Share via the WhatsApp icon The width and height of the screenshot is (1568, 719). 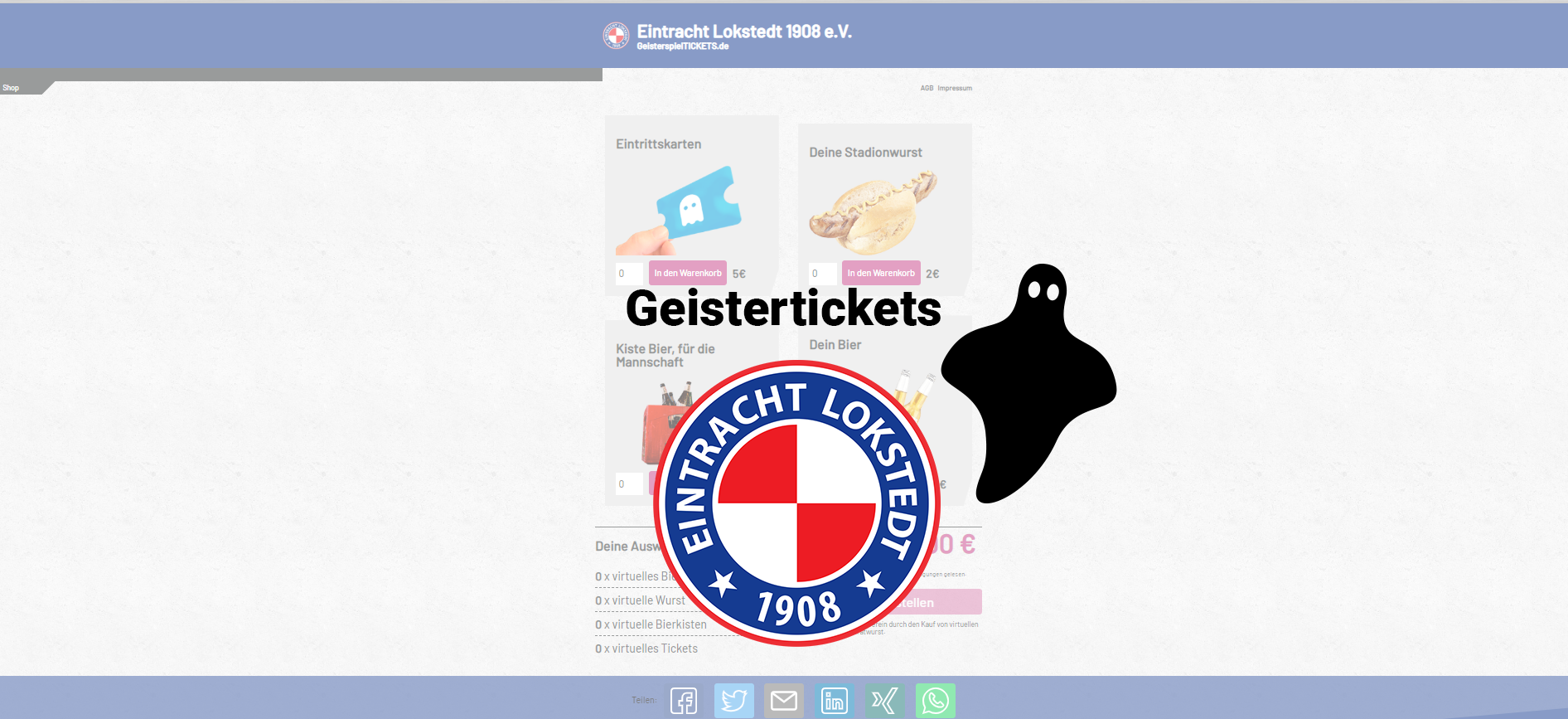point(936,701)
